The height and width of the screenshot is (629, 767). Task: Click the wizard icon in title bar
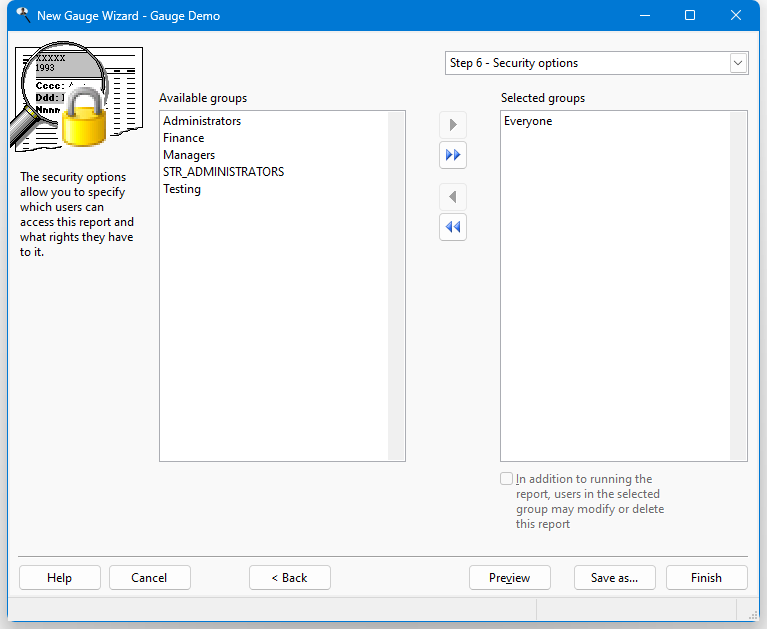tap(22, 16)
